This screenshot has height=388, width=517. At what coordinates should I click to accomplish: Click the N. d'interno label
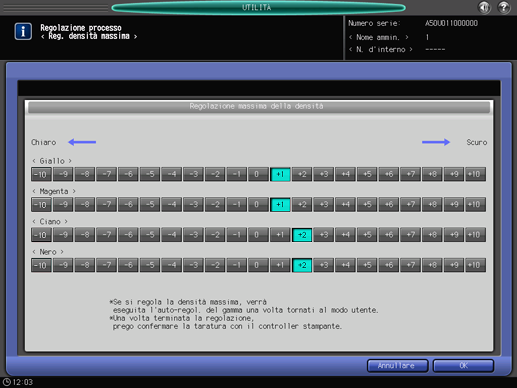[381, 50]
